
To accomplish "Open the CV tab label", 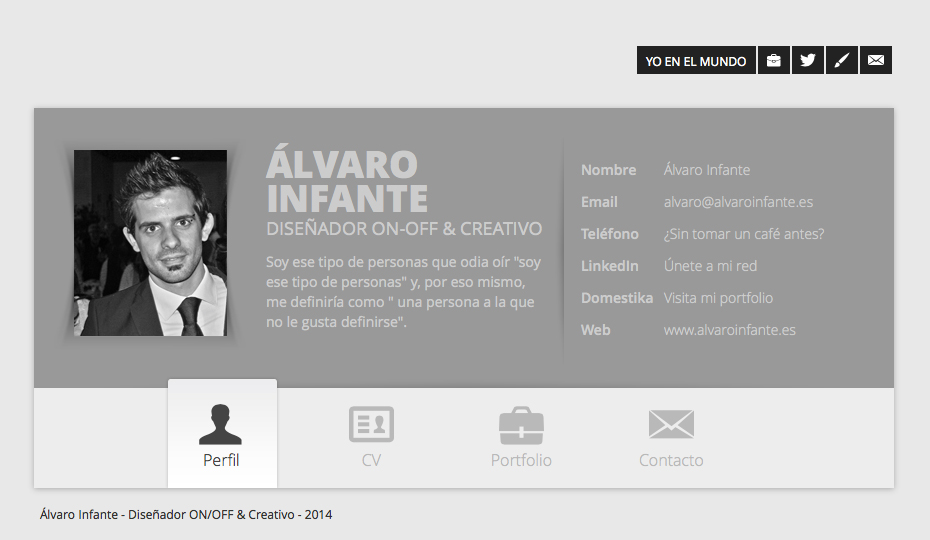I will [x=371, y=460].
